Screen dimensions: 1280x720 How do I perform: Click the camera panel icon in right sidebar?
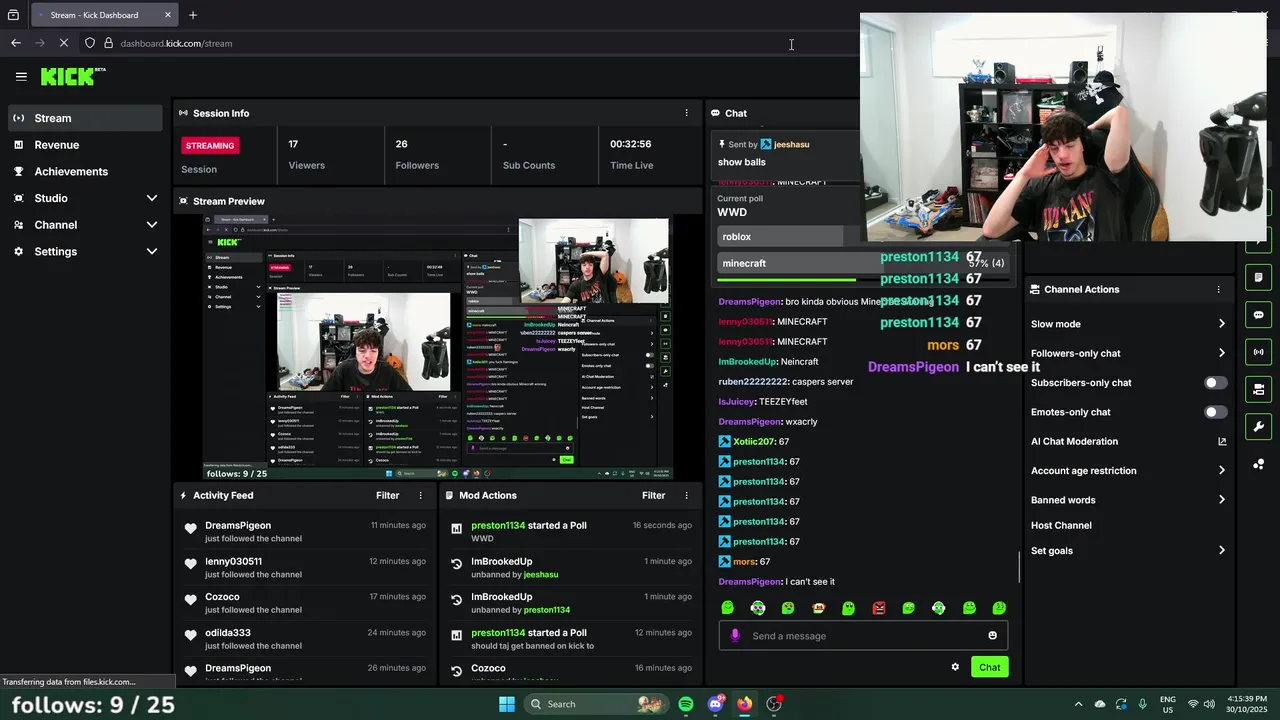pyautogui.click(x=1258, y=389)
